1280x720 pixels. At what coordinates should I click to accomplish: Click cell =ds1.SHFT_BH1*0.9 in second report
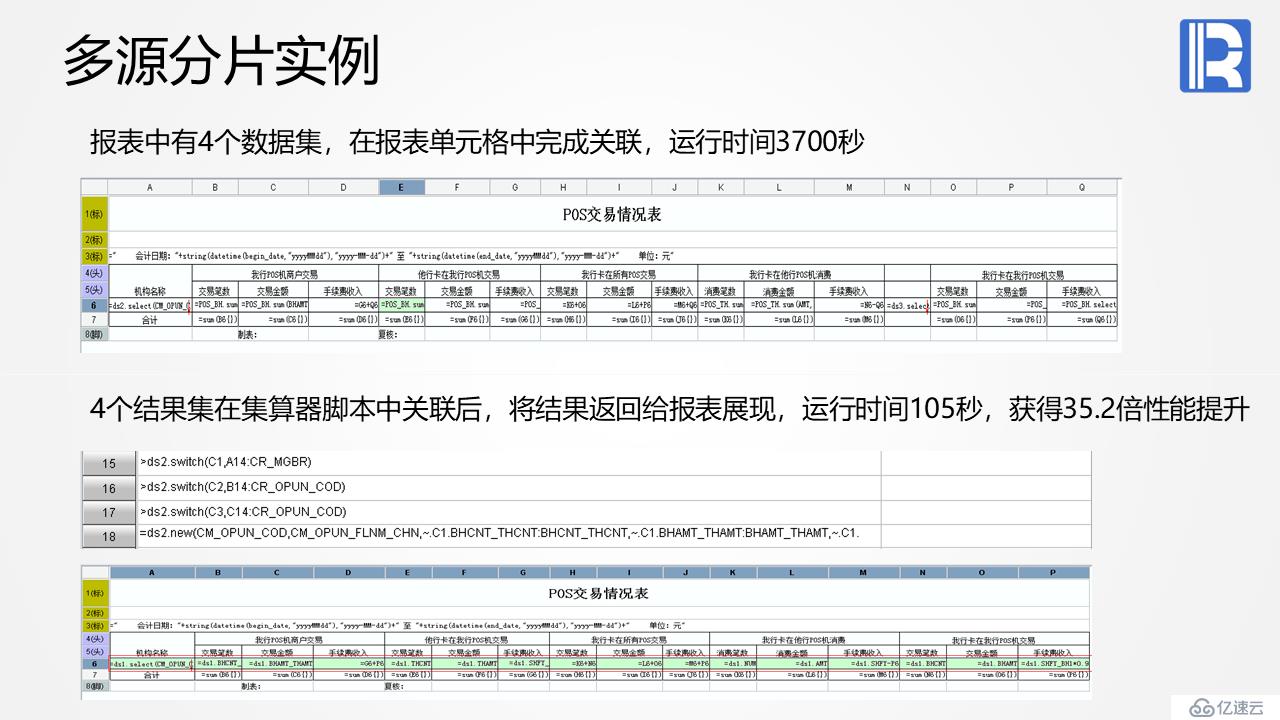1055,664
